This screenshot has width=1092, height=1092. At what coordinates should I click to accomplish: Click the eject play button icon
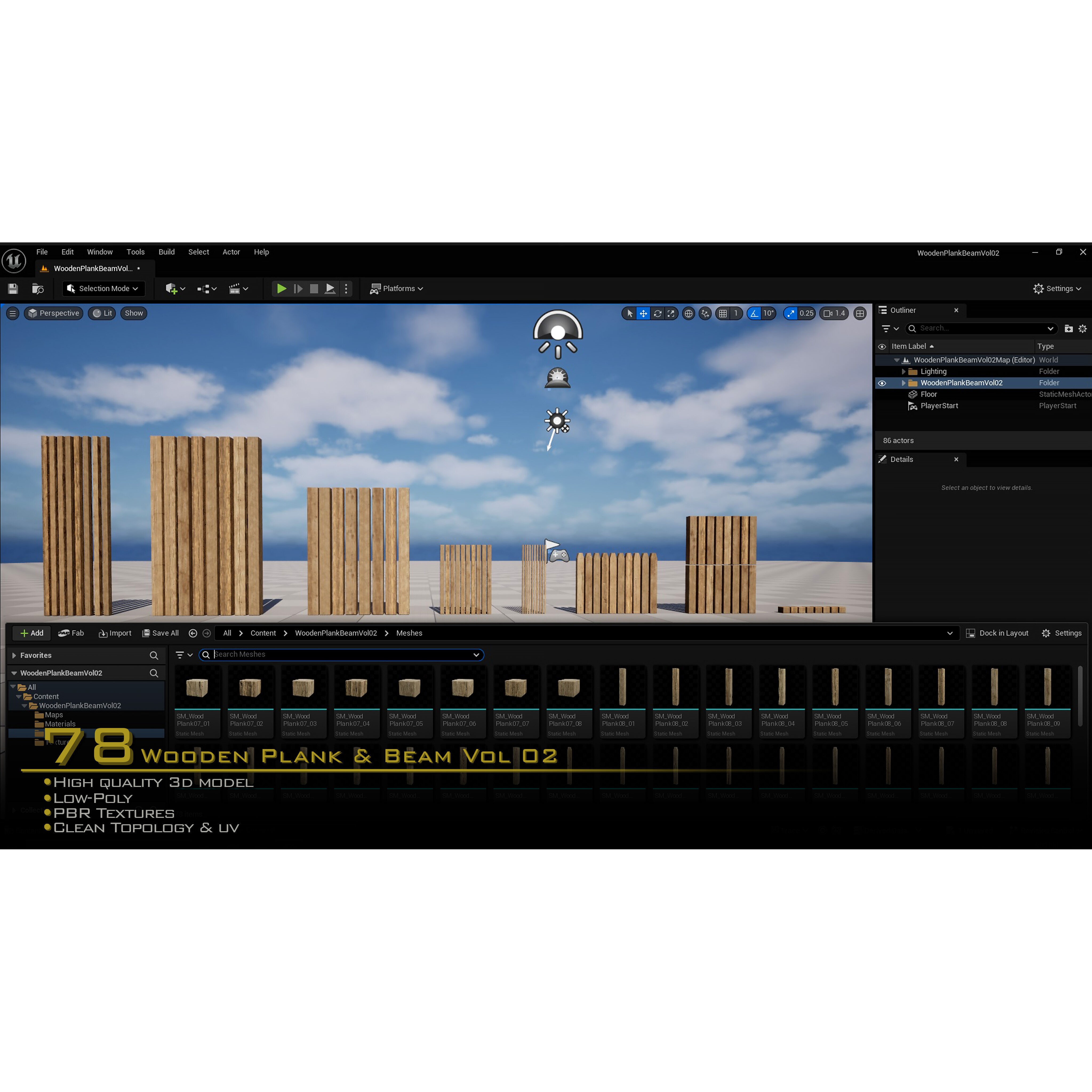(330, 289)
